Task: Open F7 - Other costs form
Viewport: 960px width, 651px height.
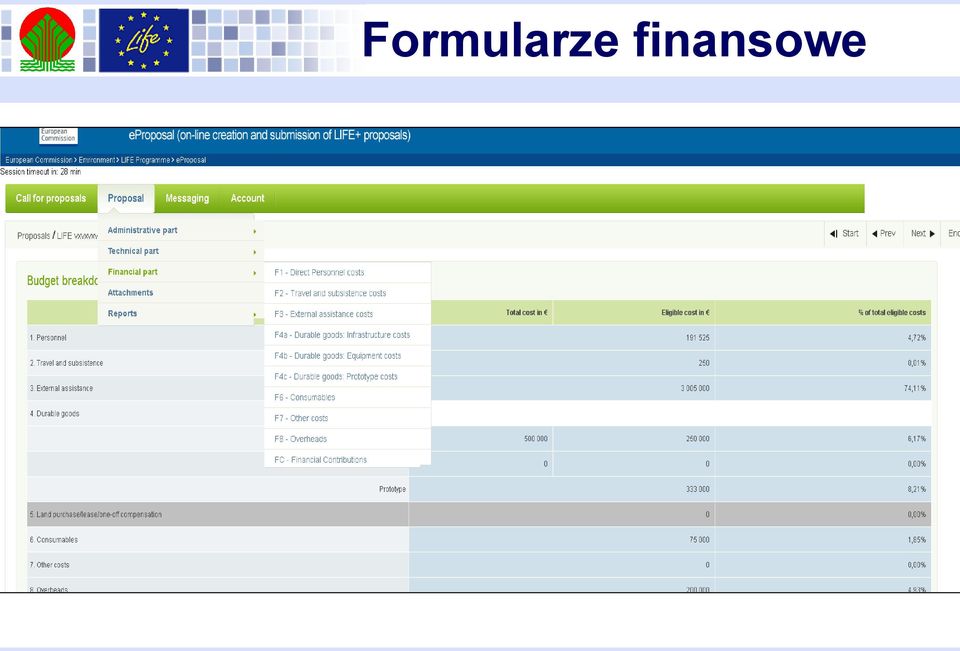Action: pos(347,418)
